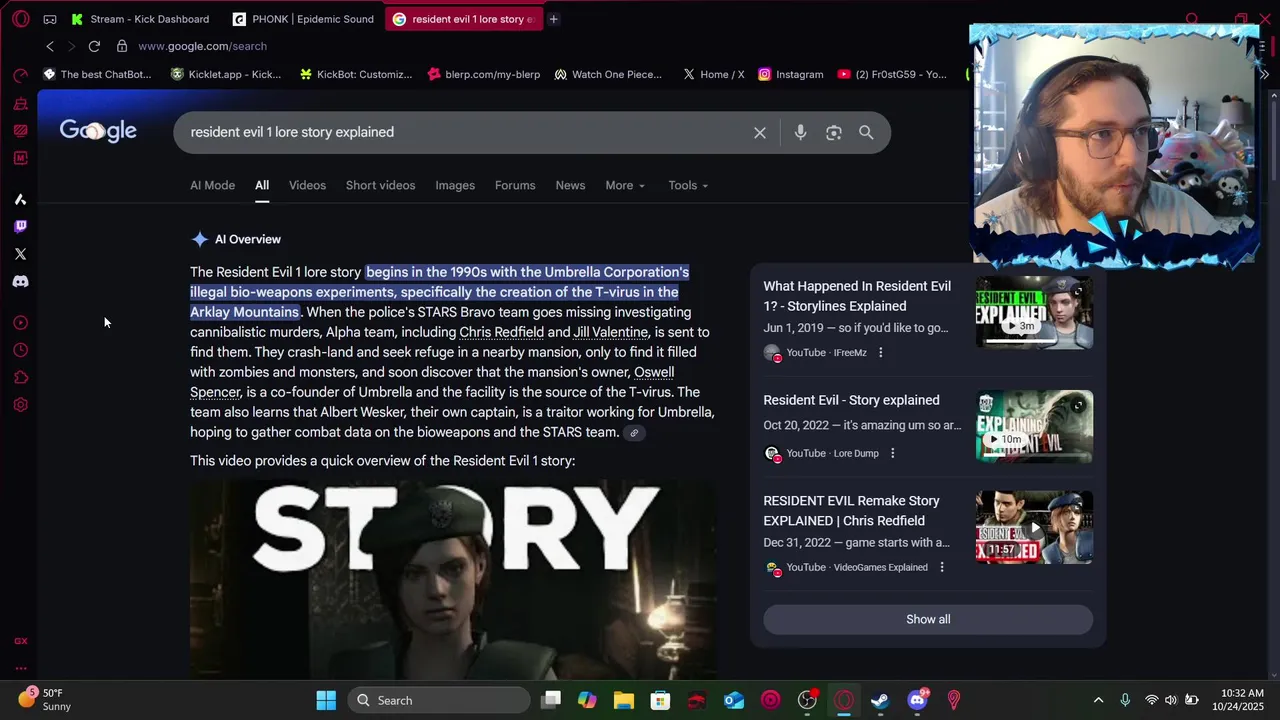Screen dimensions: 1280x720
Task: Open Kicklet.app bookmark
Action: point(226,74)
